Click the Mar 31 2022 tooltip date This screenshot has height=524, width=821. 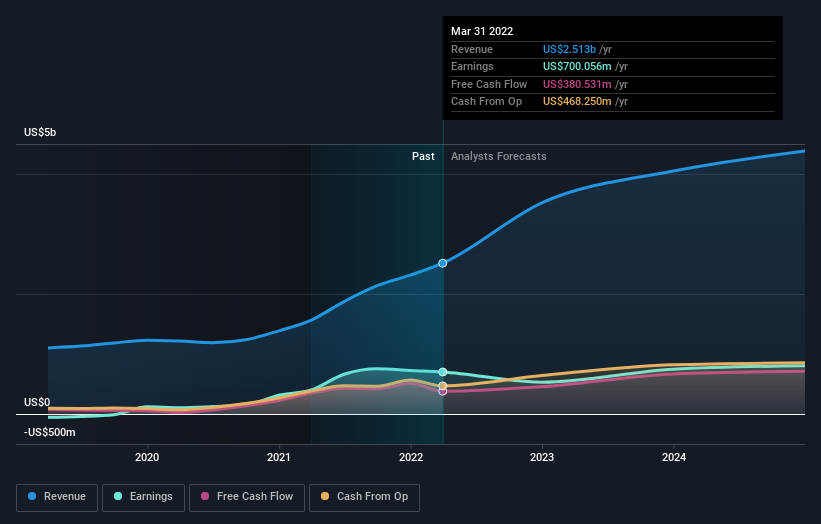click(482, 31)
